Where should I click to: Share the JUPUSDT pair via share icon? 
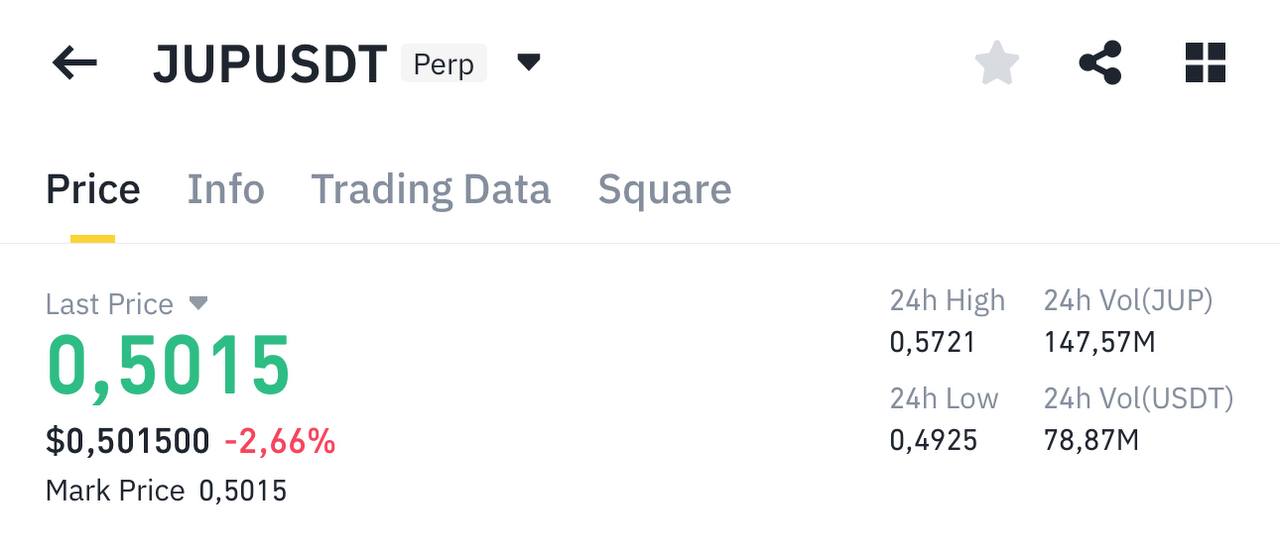(1100, 63)
